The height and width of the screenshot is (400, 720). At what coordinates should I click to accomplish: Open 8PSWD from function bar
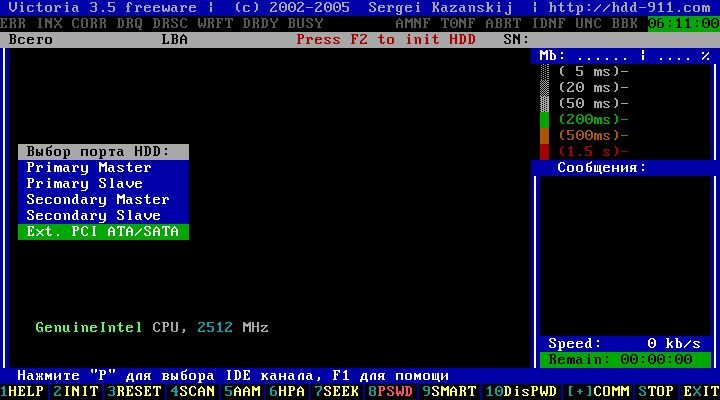pos(390,392)
